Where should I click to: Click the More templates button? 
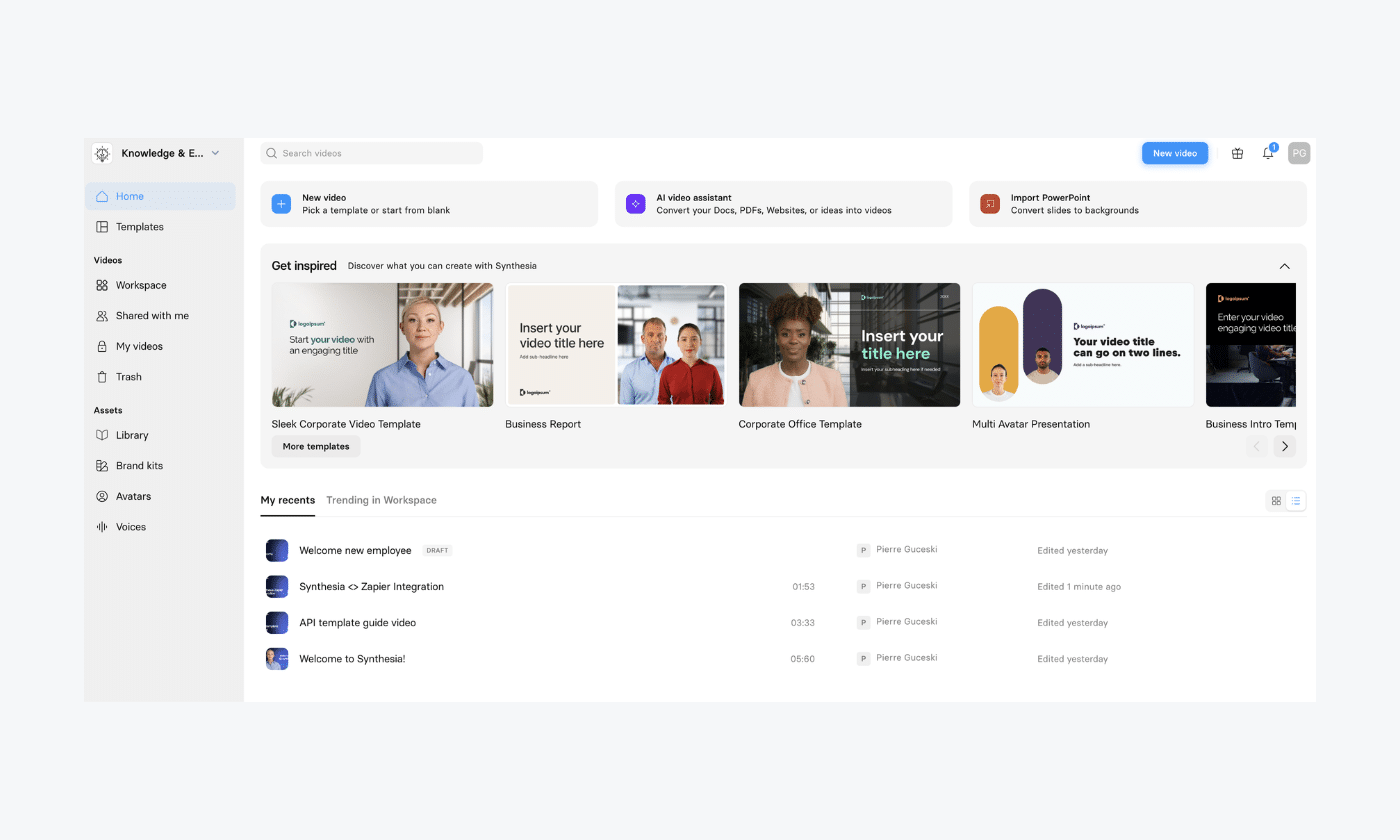pyautogui.click(x=316, y=446)
